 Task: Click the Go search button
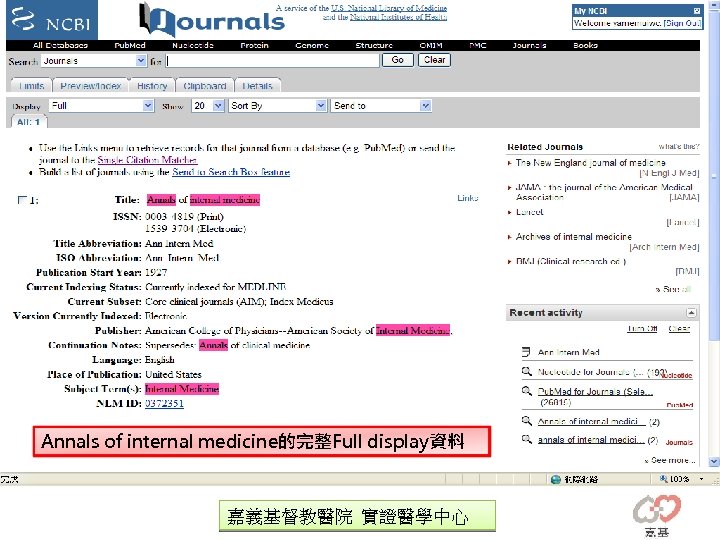[x=398, y=60]
